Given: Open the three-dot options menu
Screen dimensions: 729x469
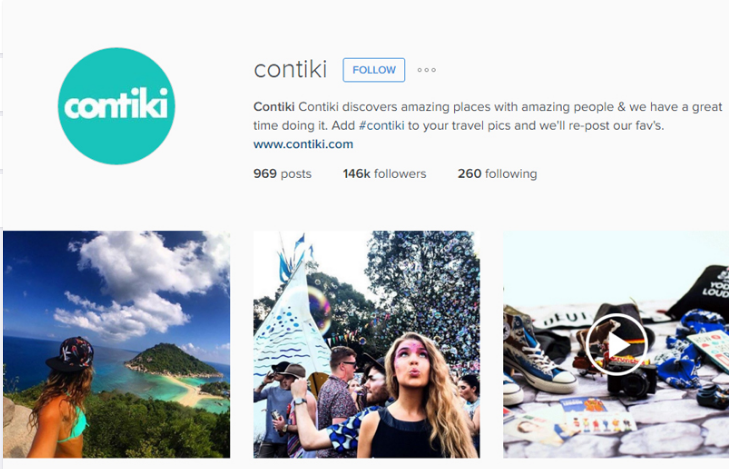Looking at the screenshot, I should tap(426, 70).
